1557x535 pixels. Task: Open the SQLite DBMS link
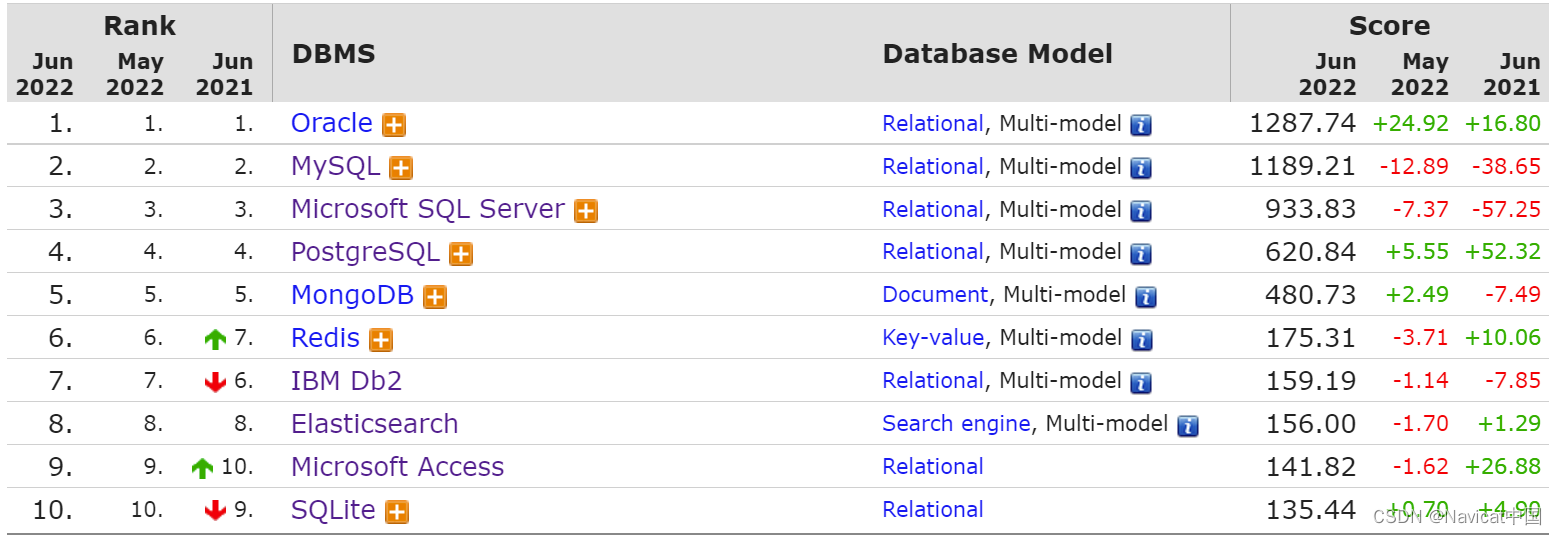[x=333, y=510]
